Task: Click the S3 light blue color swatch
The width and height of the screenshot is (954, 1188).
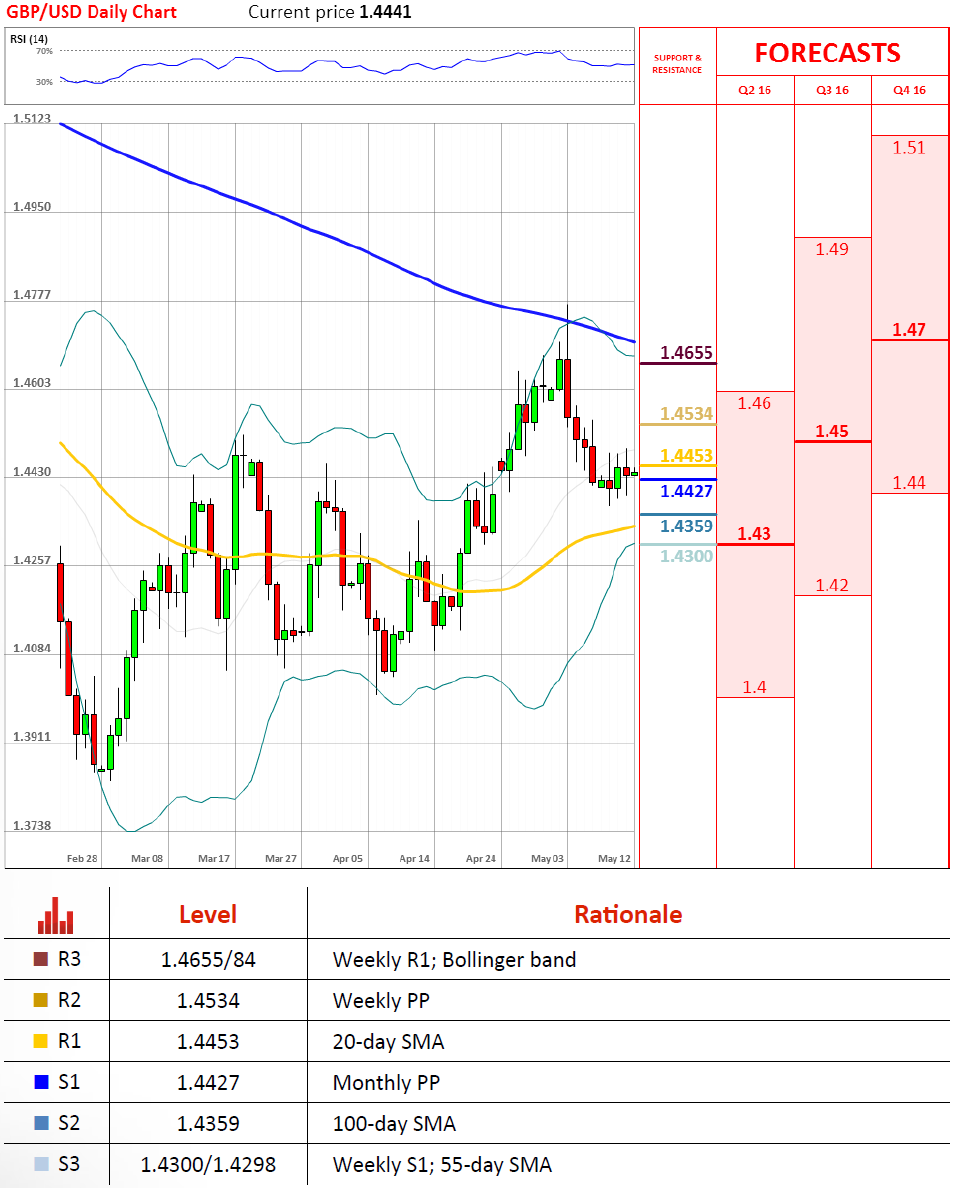Action: point(41,1164)
